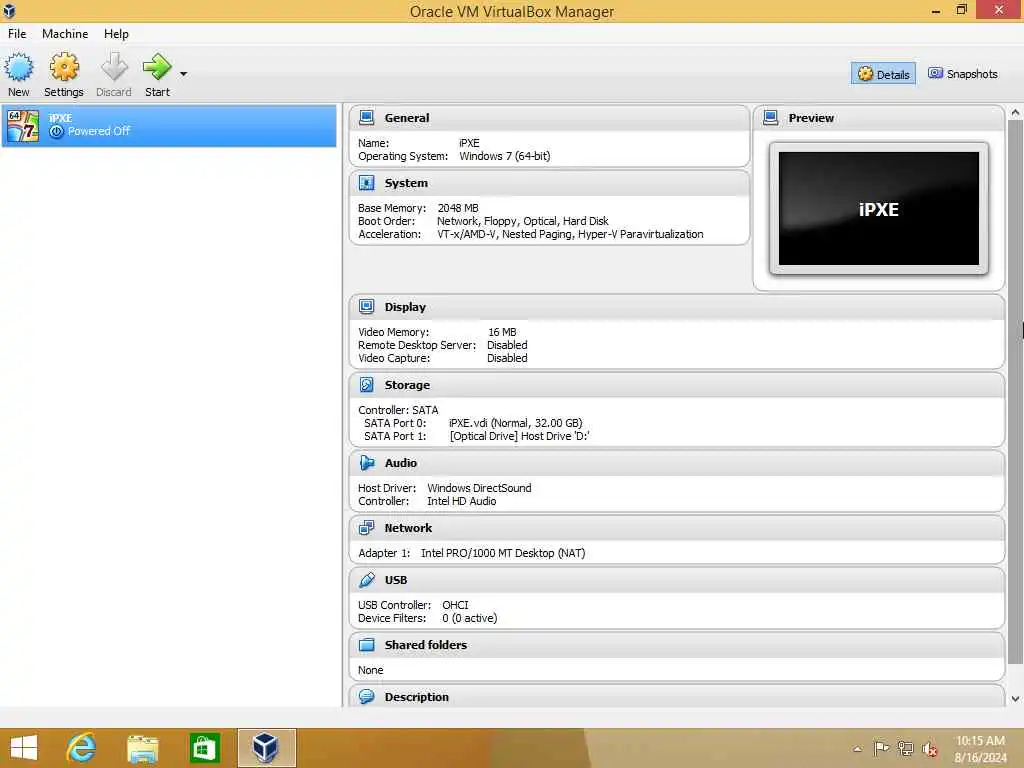Viewport: 1024px width, 768px height.
Task: Open the Windows Start button
Action: tap(24, 748)
